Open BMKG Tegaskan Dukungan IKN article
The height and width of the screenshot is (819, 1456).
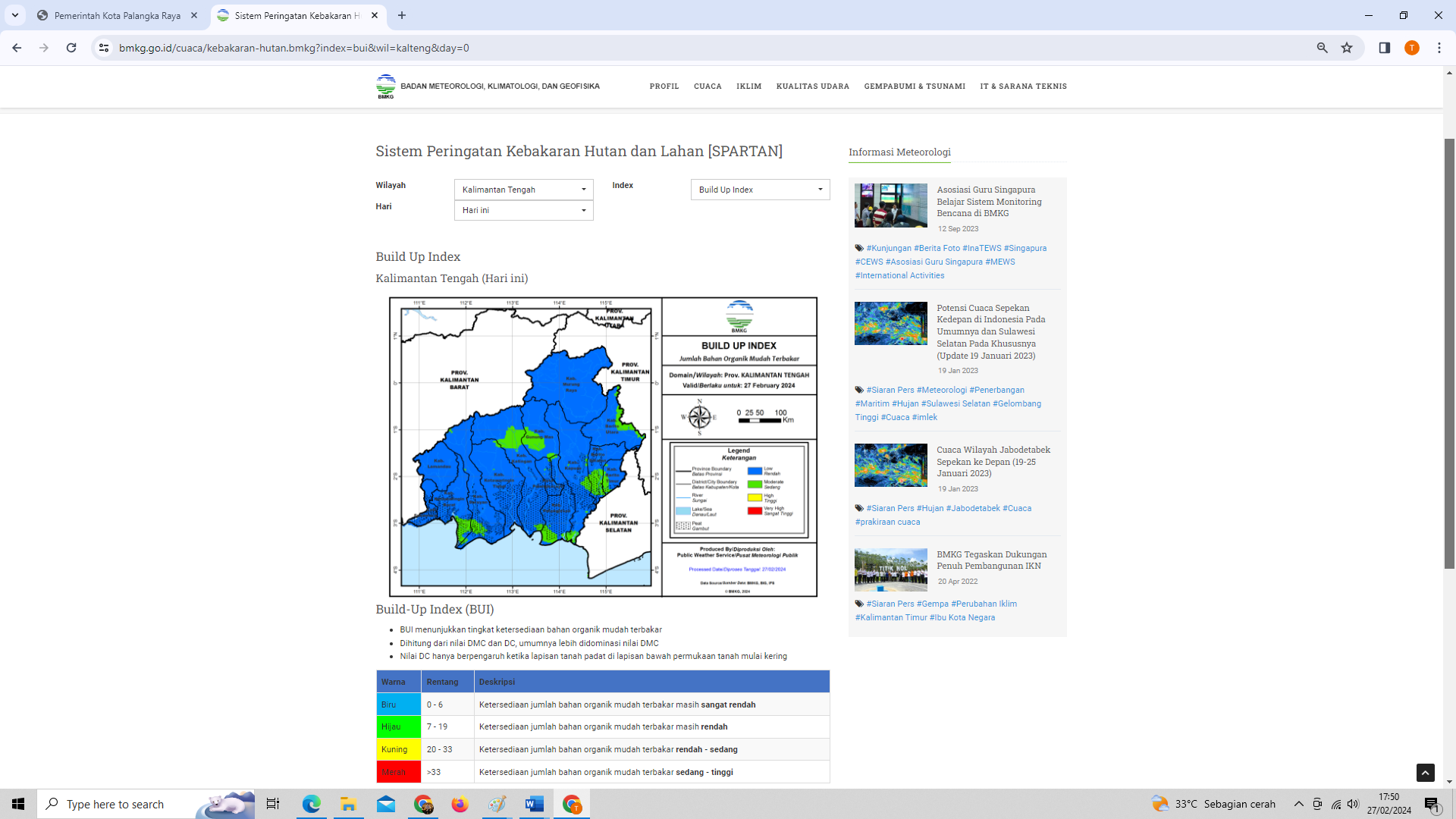coord(992,560)
